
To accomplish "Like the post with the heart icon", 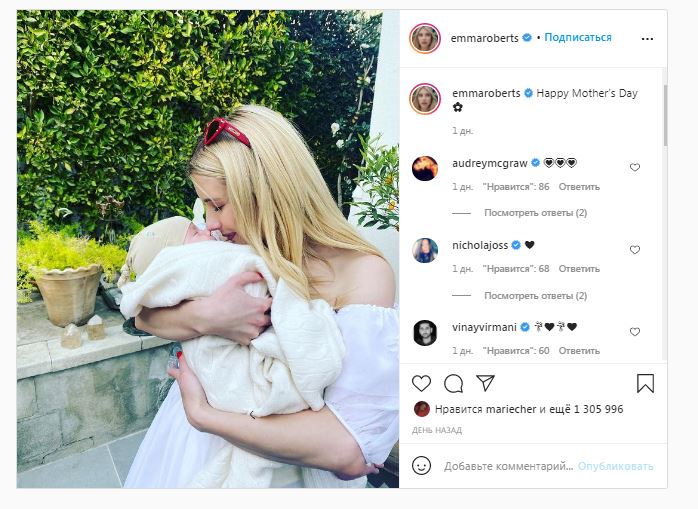I will pos(422,383).
